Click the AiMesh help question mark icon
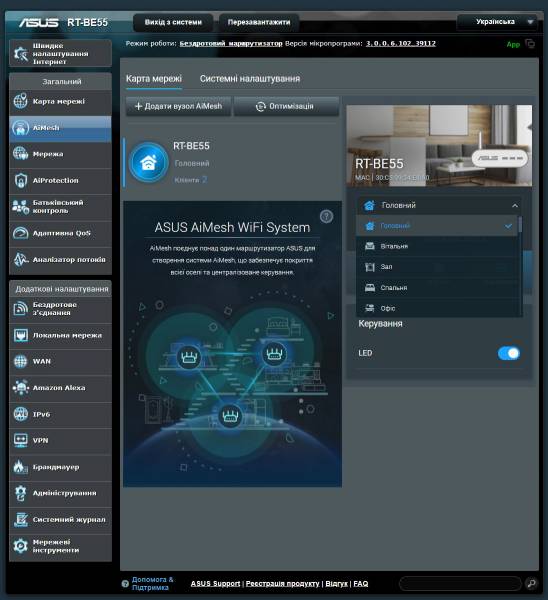Viewport: 548px width, 600px height. pyautogui.click(x=326, y=217)
